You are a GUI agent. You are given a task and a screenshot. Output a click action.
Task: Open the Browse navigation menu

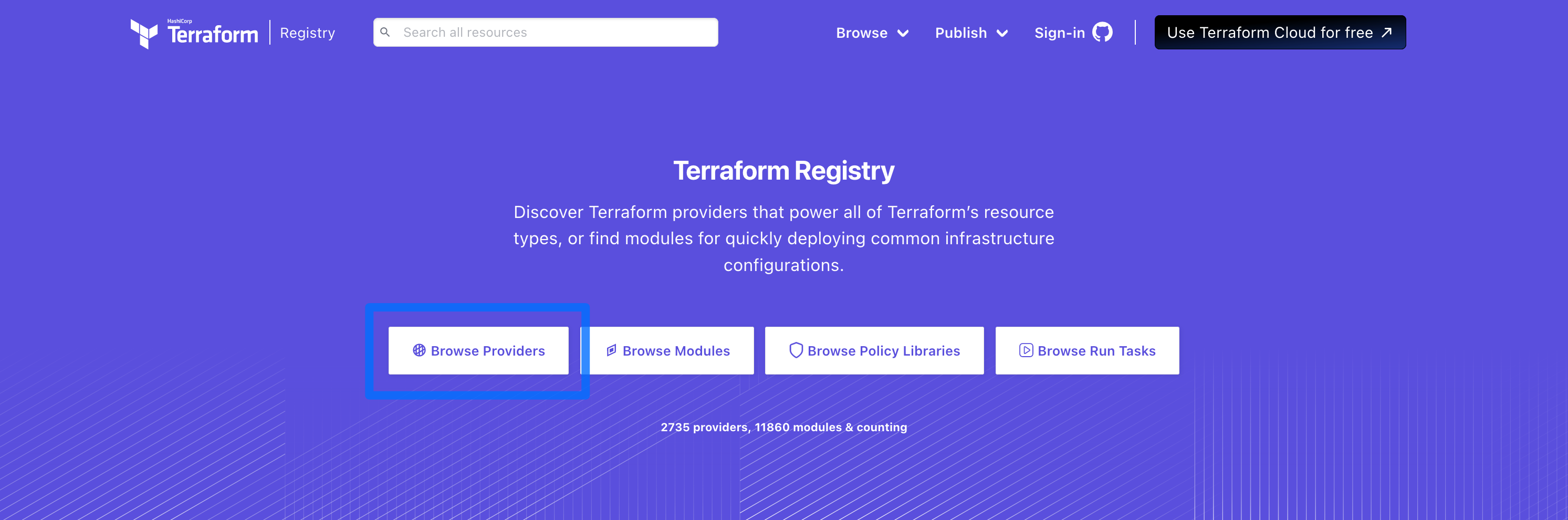click(x=872, y=33)
